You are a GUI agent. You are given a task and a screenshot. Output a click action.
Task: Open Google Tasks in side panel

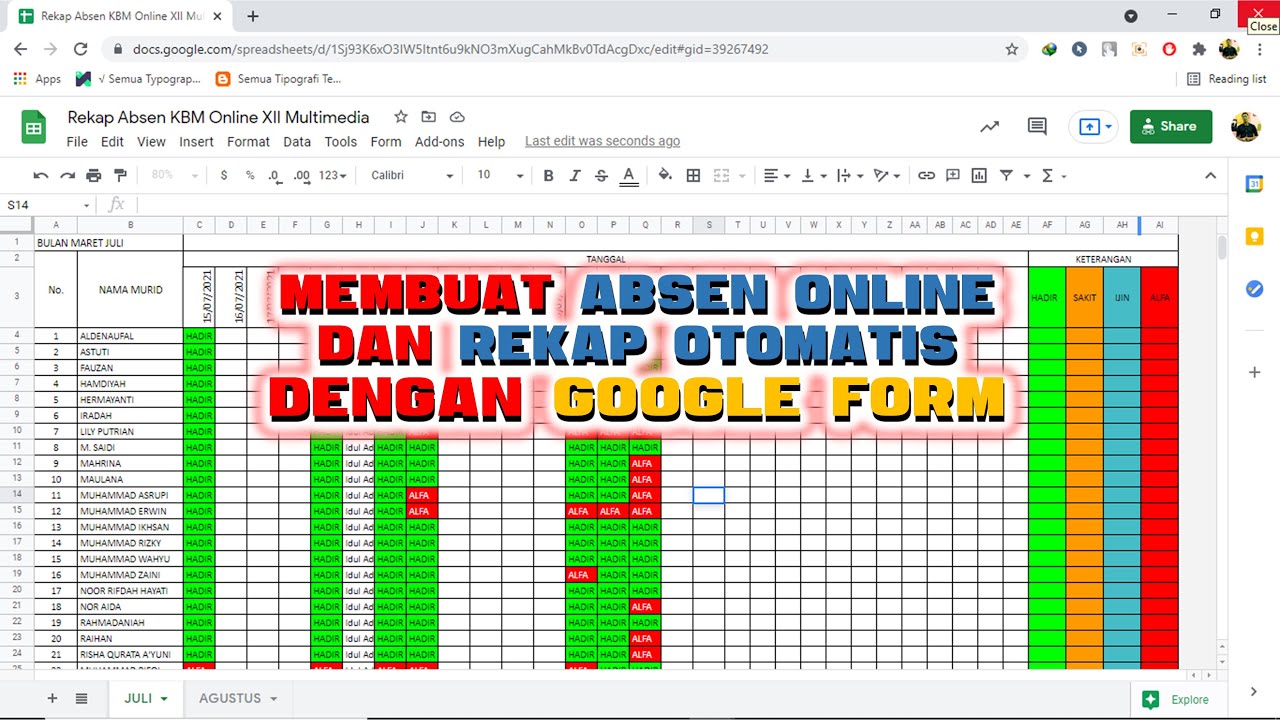[x=1255, y=289]
